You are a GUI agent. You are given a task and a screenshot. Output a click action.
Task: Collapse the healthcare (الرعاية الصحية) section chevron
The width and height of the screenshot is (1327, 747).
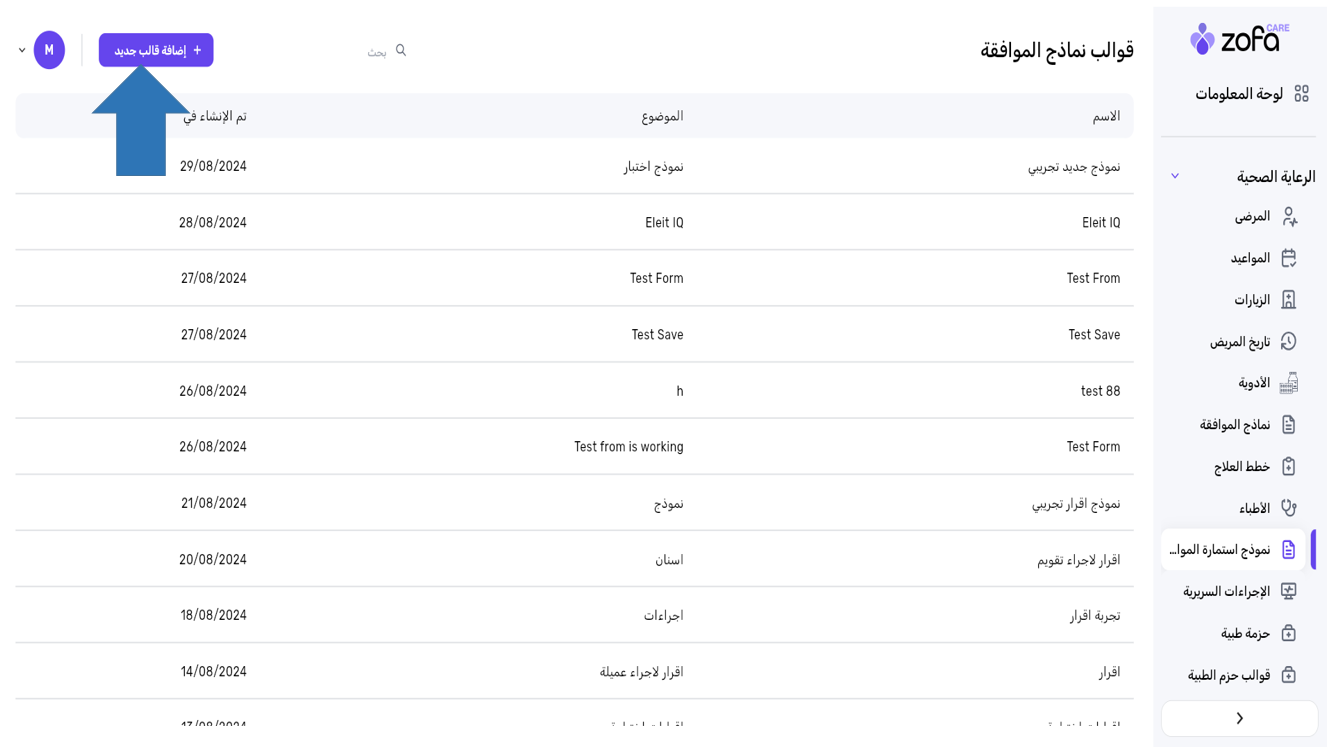click(1175, 177)
